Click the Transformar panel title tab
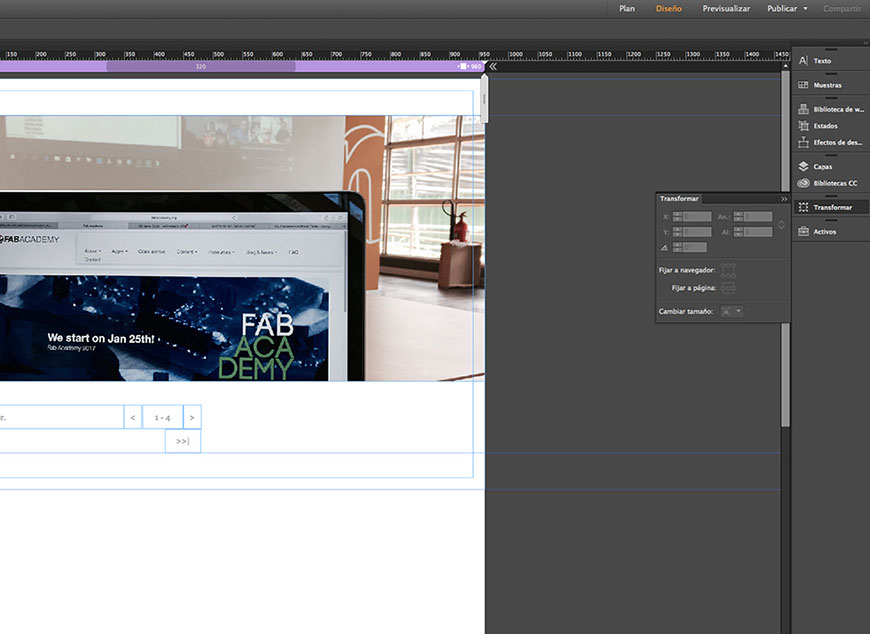This screenshot has width=871, height=635. 679,199
